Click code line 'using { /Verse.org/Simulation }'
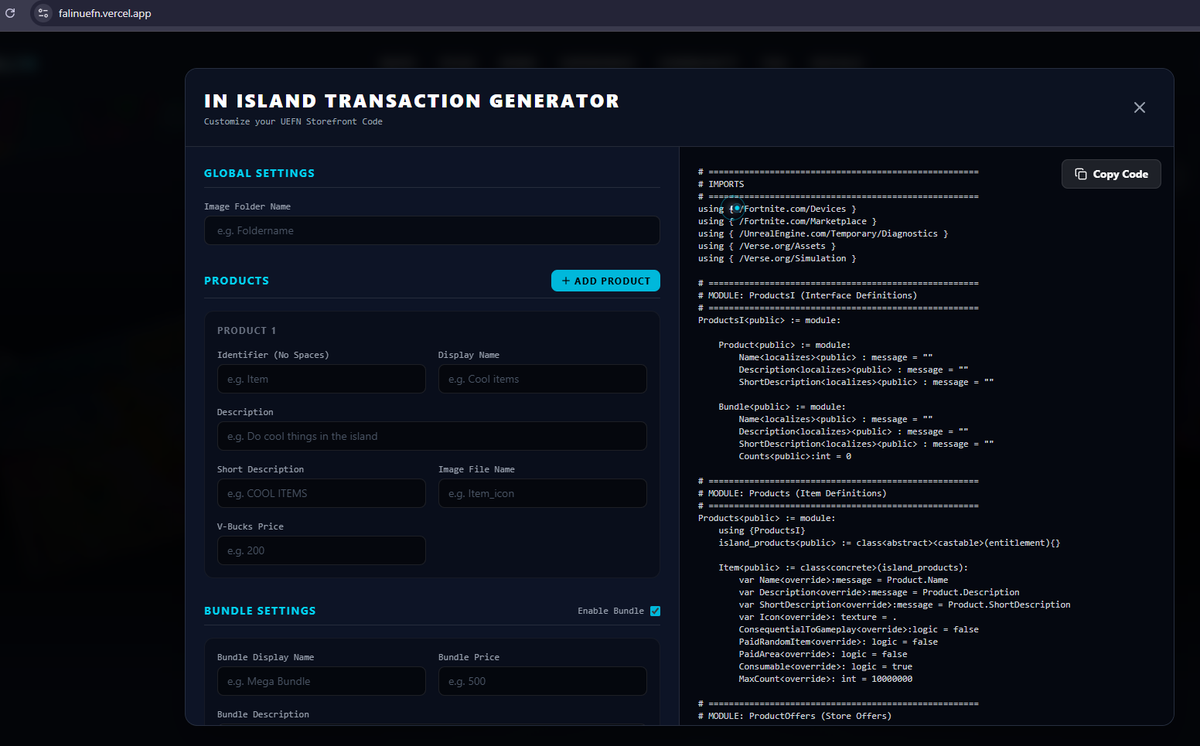Screen dimensions: 1200x746 777,258
